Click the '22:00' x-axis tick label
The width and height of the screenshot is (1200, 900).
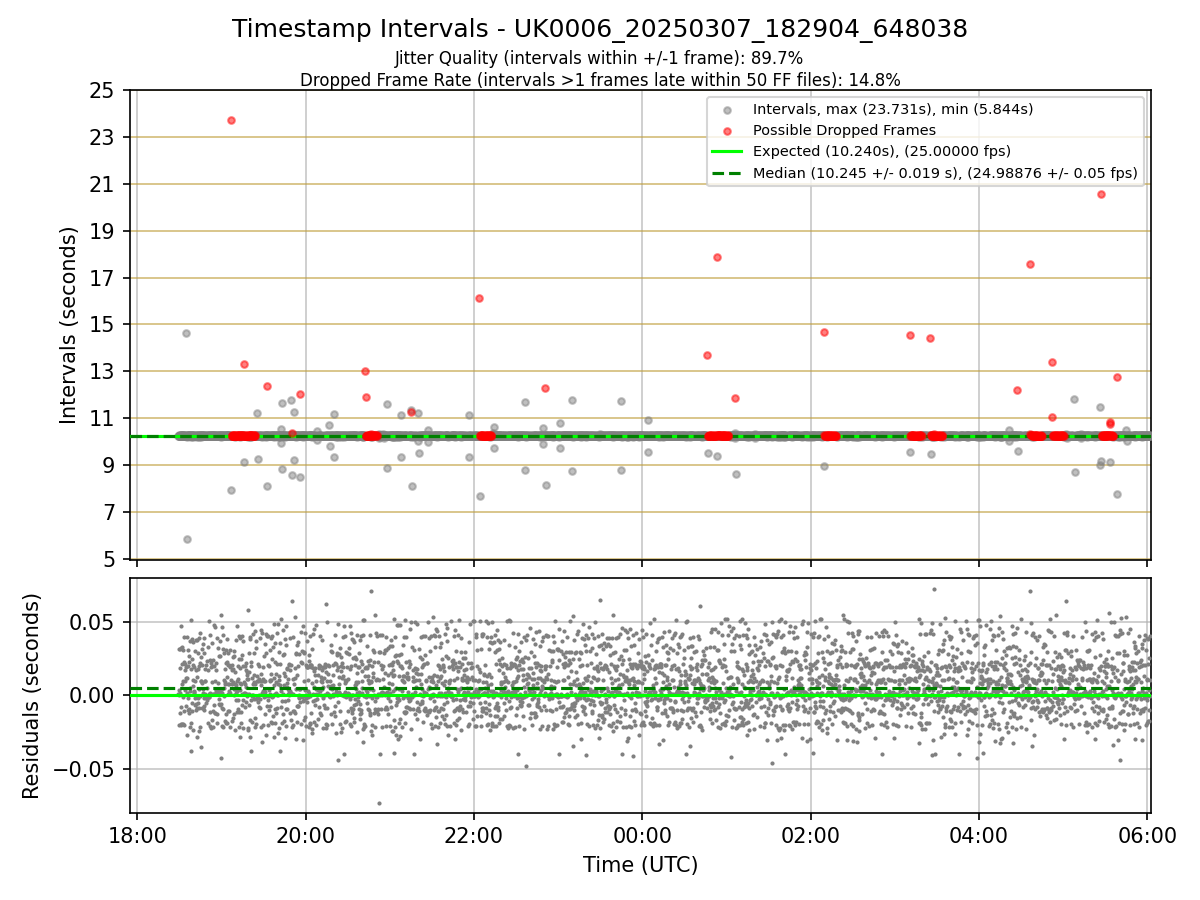pyautogui.click(x=474, y=835)
